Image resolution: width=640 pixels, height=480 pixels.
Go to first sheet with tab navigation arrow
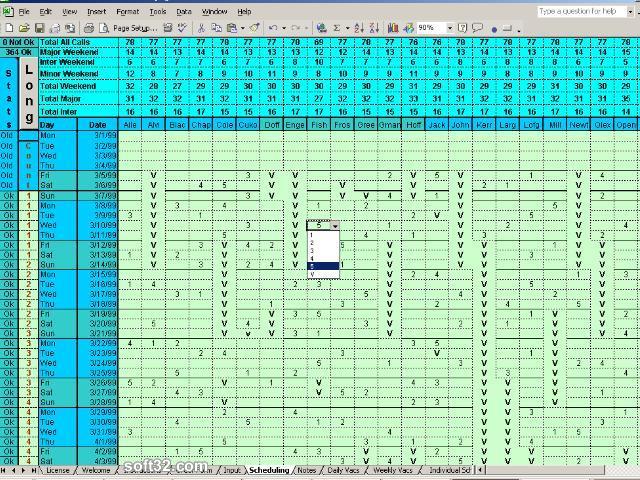point(3,470)
